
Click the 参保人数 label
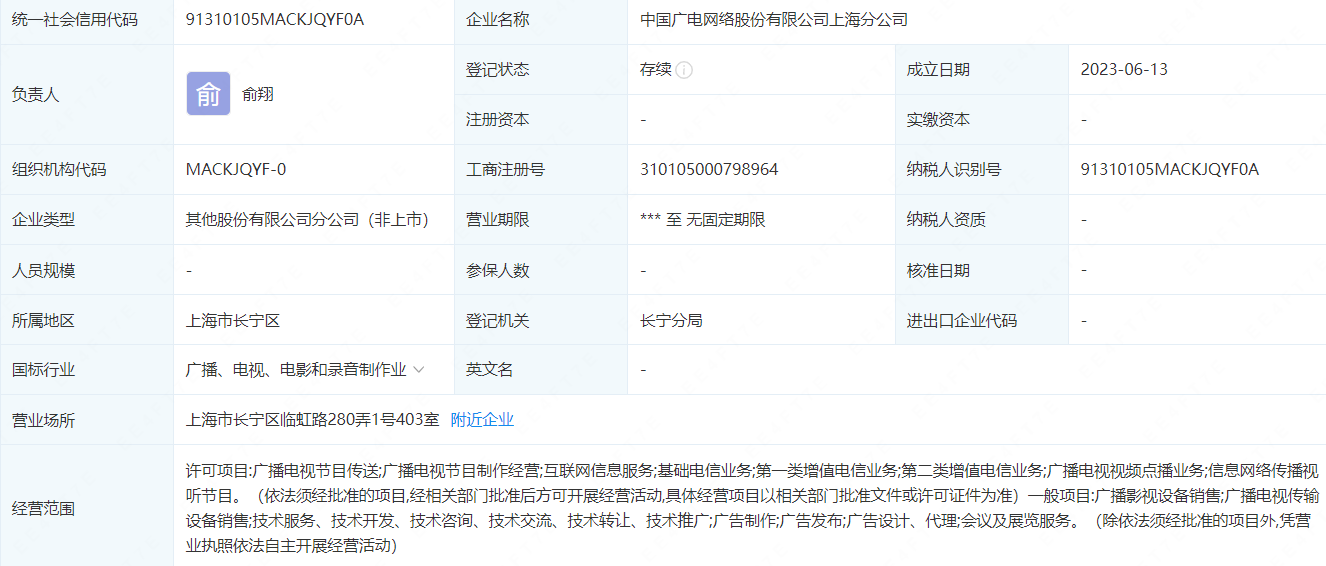click(x=498, y=271)
